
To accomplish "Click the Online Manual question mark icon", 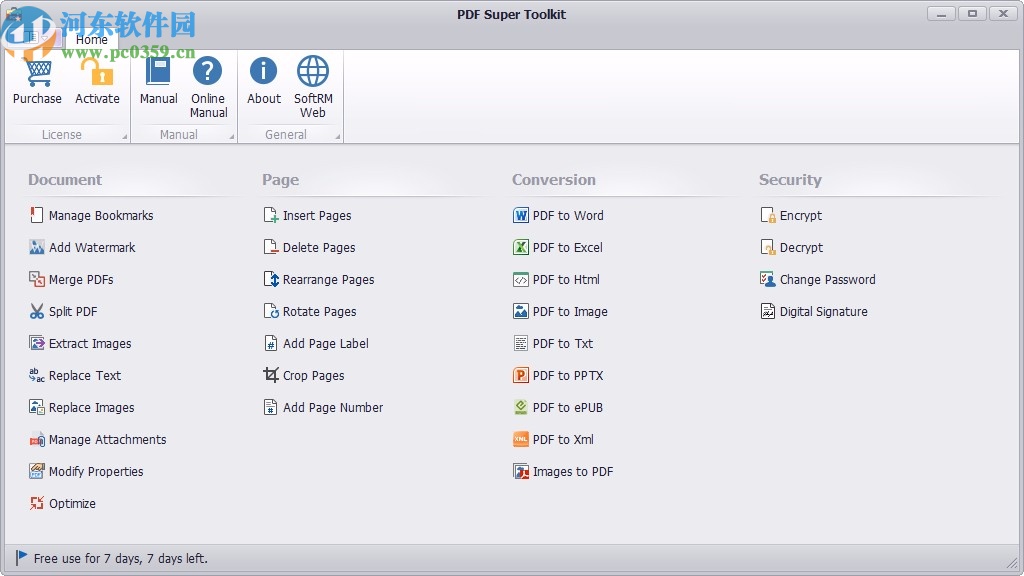I will point(208,72).
